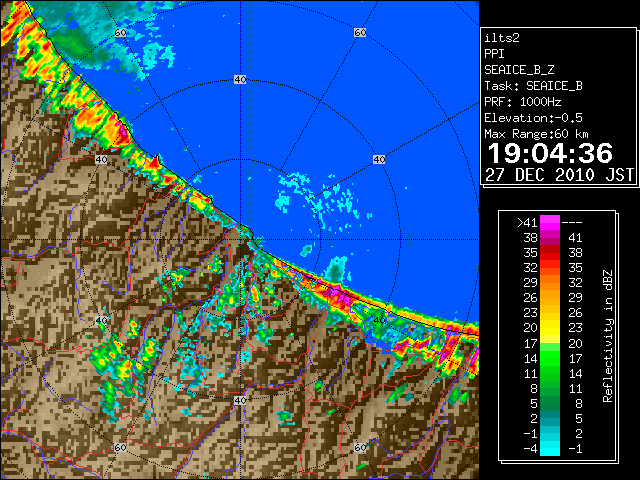Pick the dark red 35–38 dBZ swatch
The image size is (640, 480).
(x=550, y=253)
